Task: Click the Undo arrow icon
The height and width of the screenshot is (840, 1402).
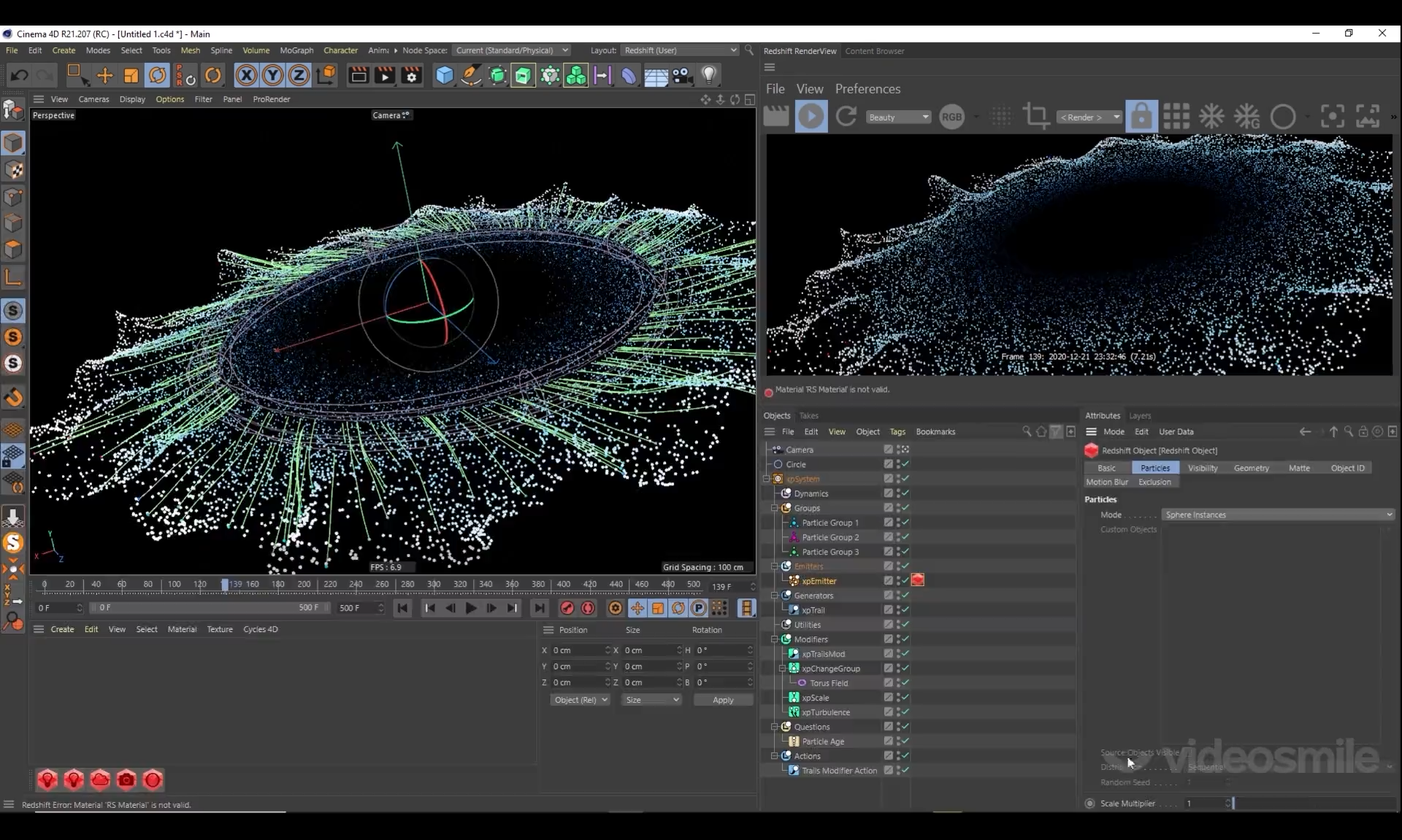Action: [x=20, y=75]
